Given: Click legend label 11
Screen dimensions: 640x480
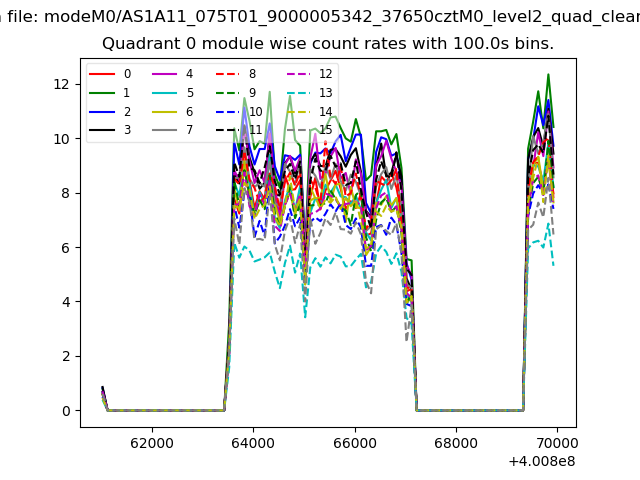Looking at the screenshot, I should click(256, 130).
